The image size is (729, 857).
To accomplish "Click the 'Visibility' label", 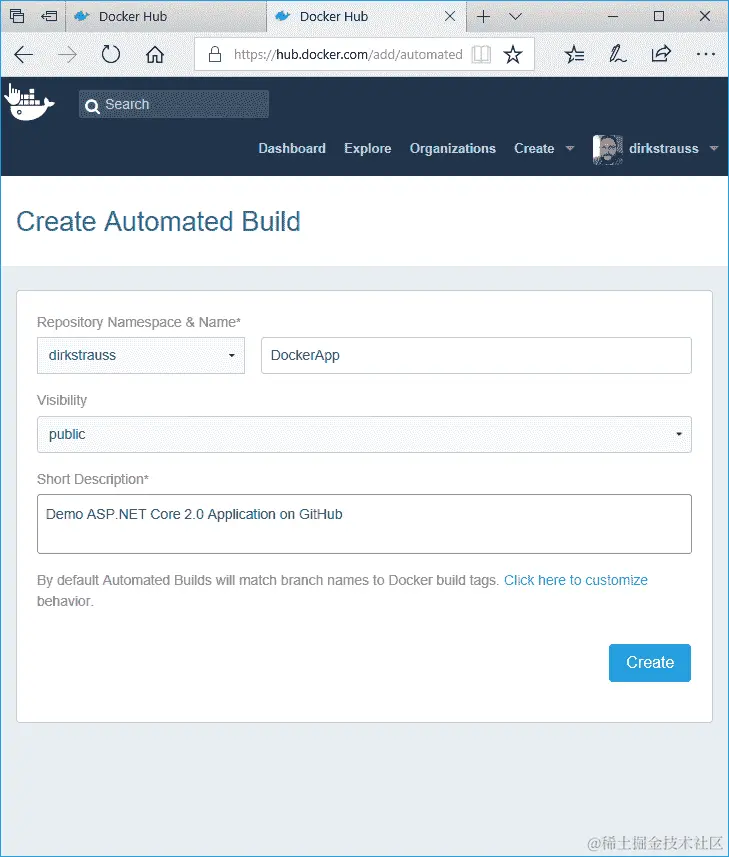I will [62, 400].
